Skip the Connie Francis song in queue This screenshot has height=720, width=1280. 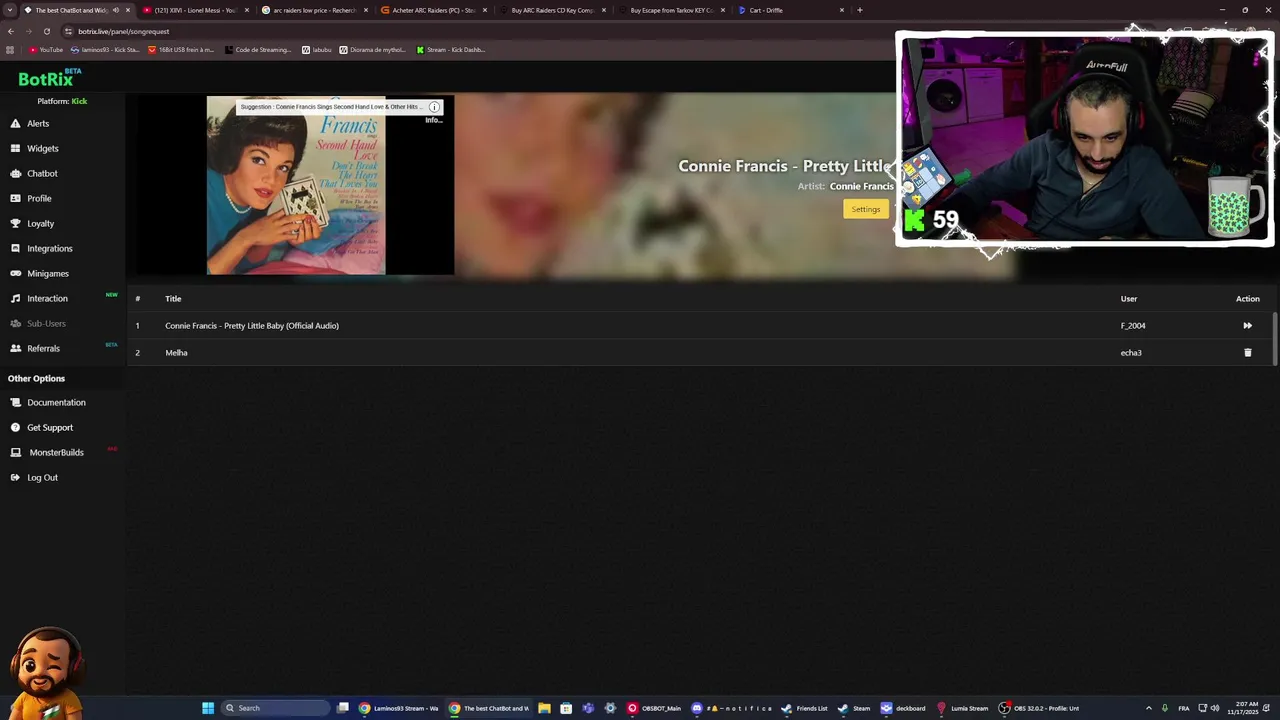coord(1247,325)
